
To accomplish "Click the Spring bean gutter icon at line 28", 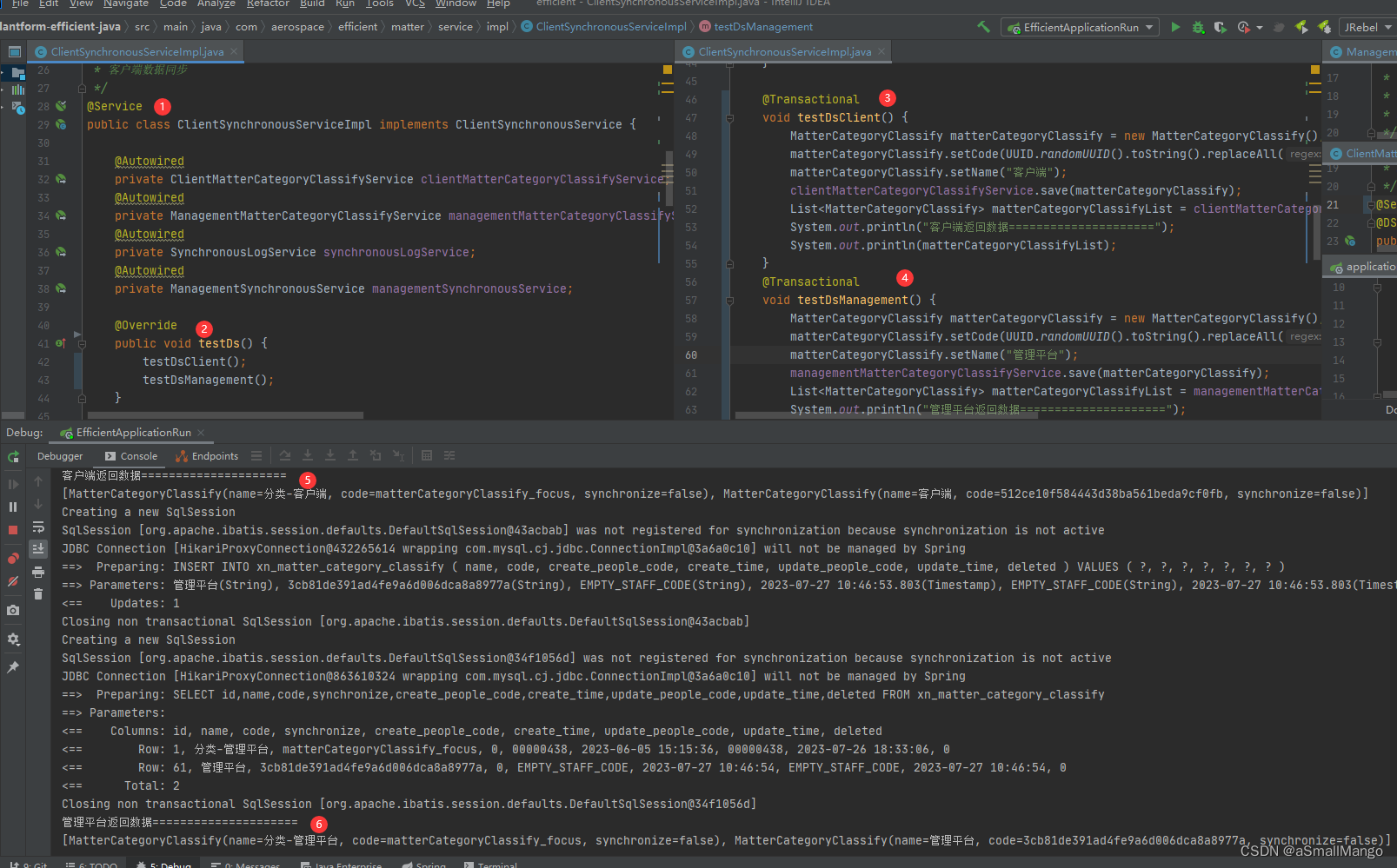I will (61, 106).
